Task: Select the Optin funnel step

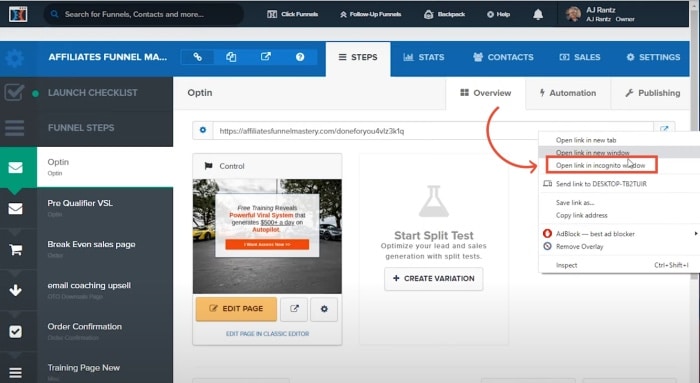Action: pos(105,167)
